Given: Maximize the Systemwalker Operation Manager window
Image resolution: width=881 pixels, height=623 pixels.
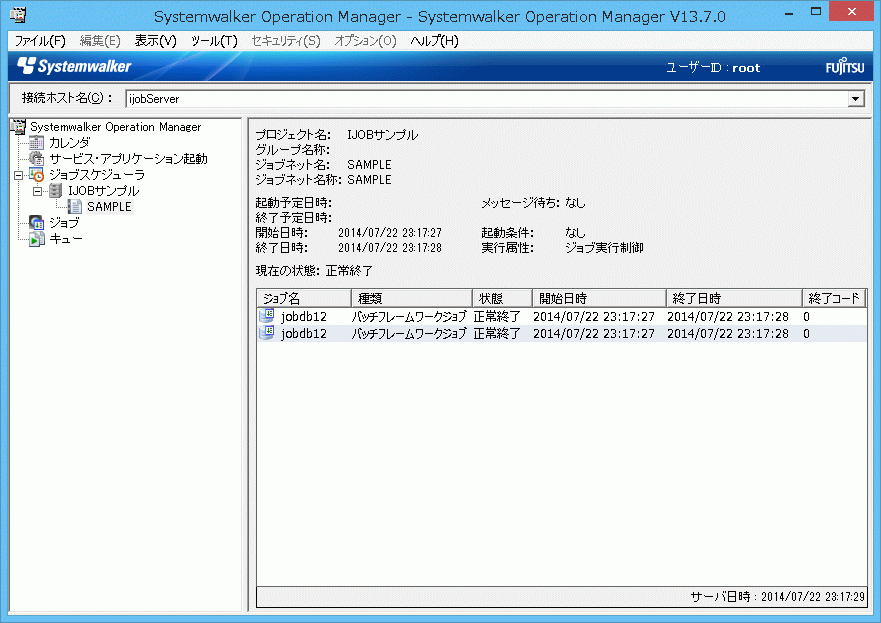Looking at the screenshot, I should point(816,12).
